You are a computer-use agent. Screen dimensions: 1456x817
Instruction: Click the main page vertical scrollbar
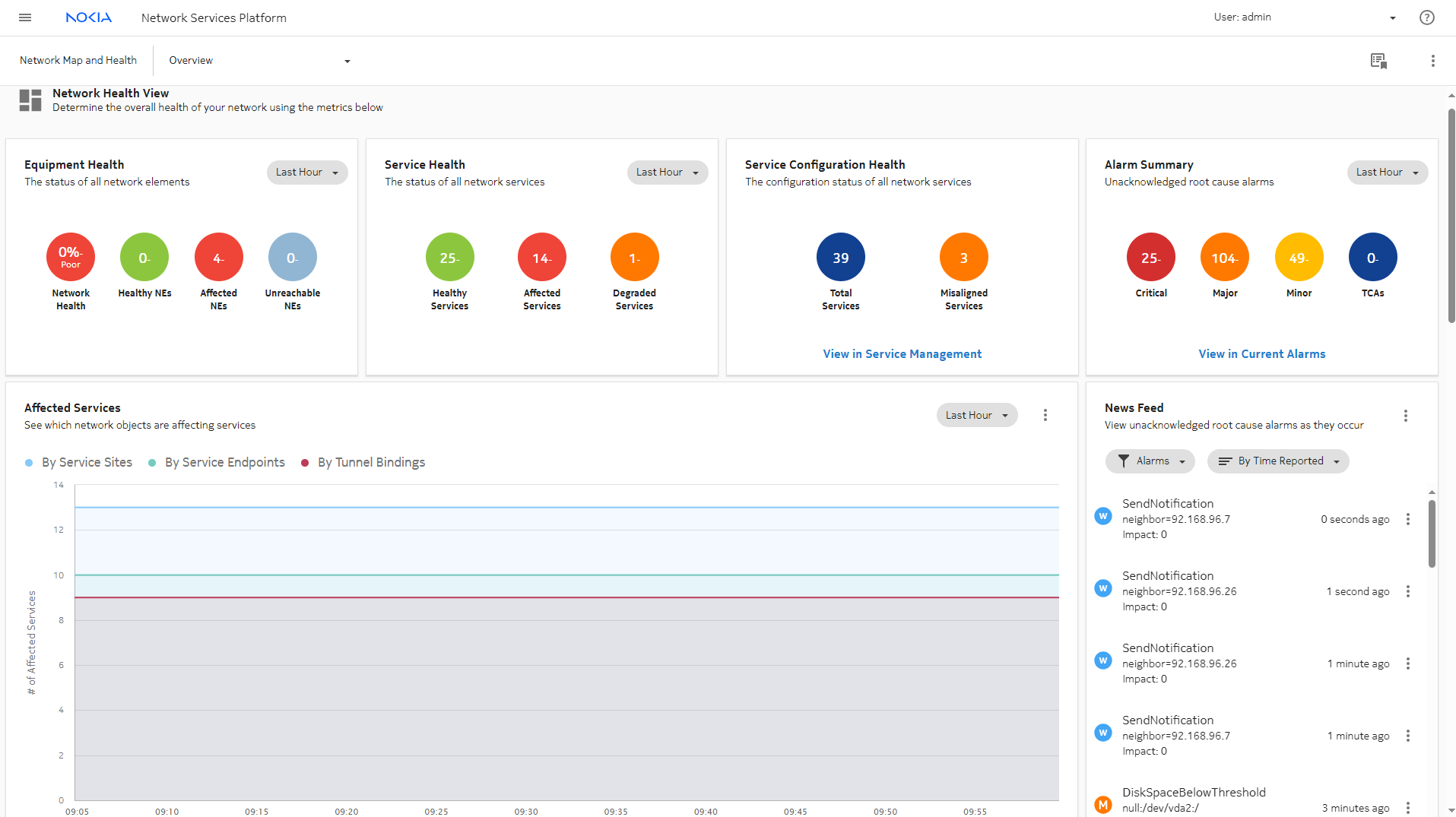(1451, 217)
